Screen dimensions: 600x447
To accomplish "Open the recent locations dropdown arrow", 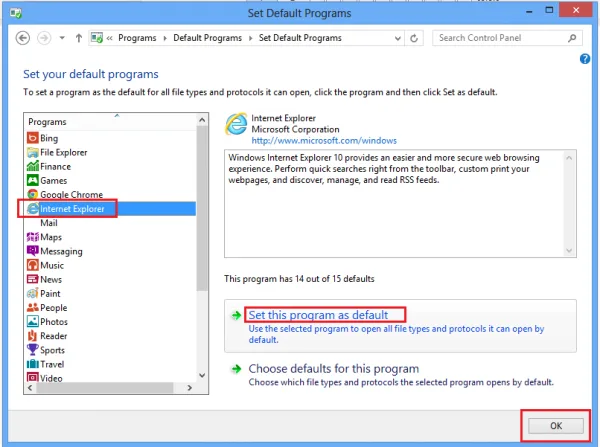I will tap(62, 38).
